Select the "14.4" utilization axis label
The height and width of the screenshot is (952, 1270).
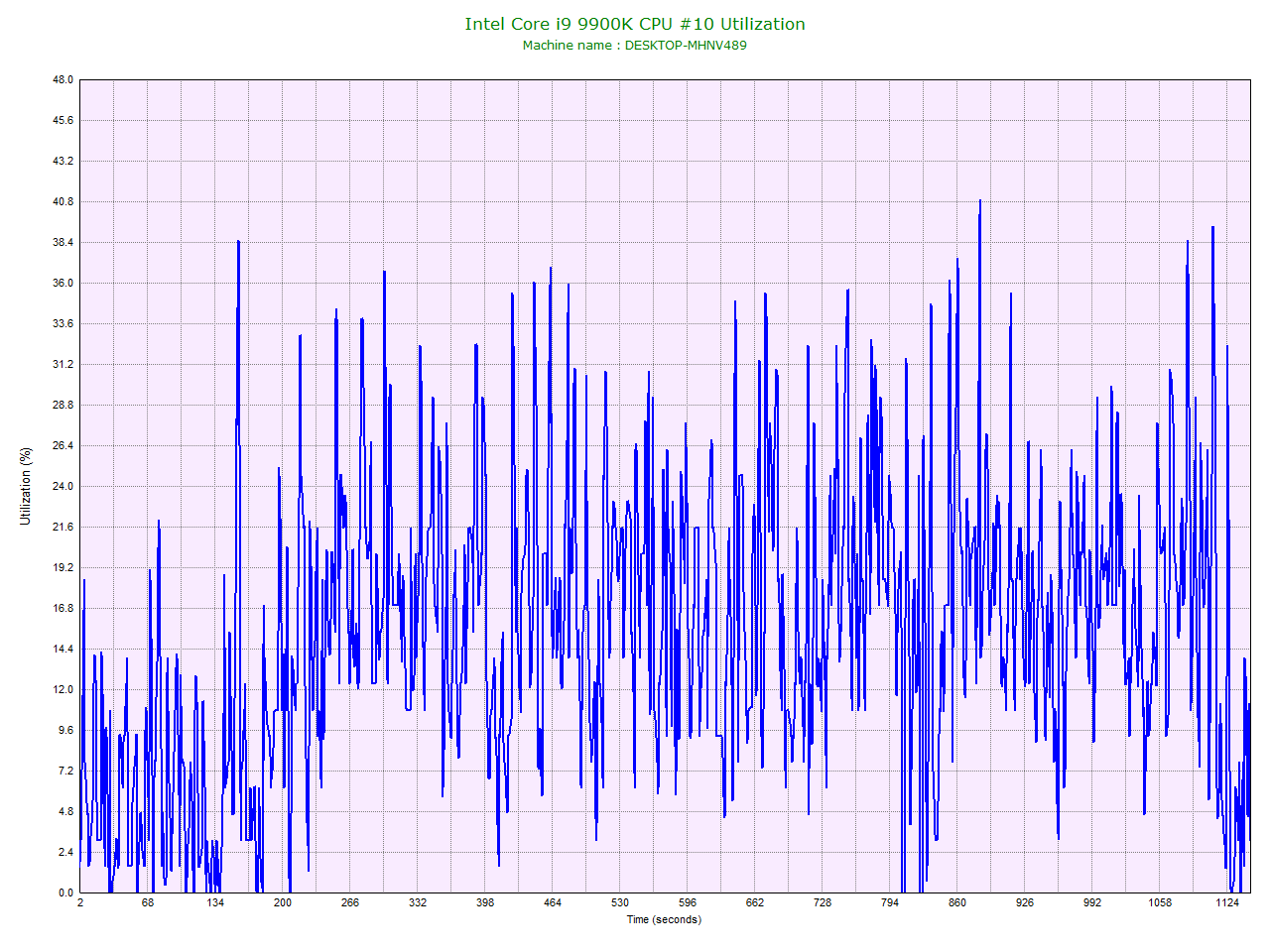(x=63, y=649)
